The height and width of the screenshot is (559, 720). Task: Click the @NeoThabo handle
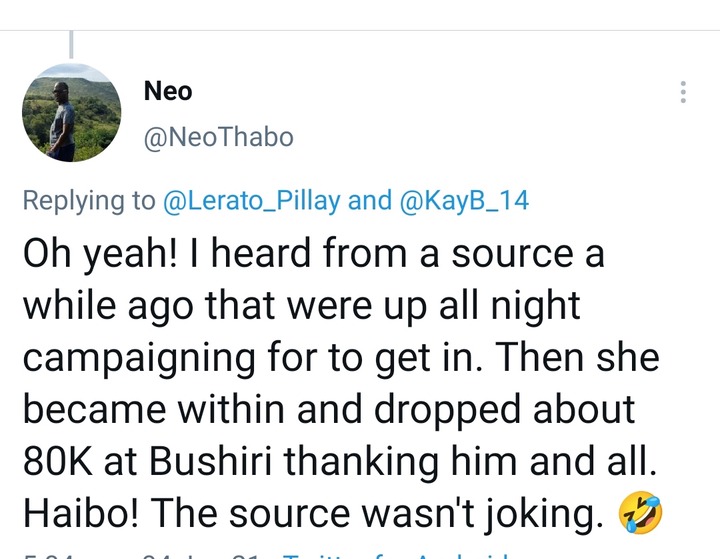[219, 137]
